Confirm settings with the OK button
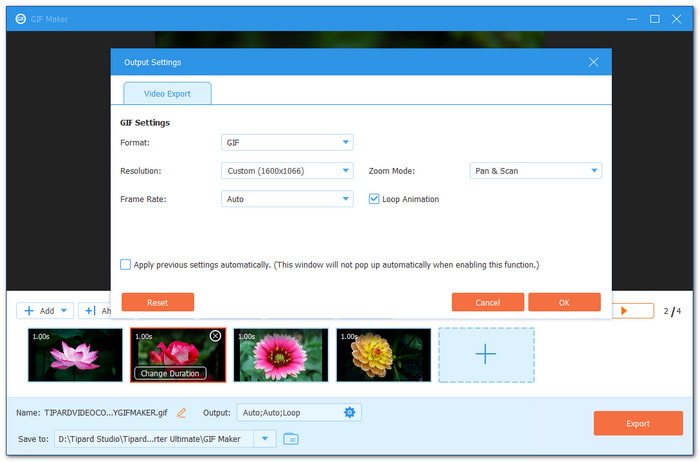The width and height of the screenshot is (700, 462). click(564, 302)
